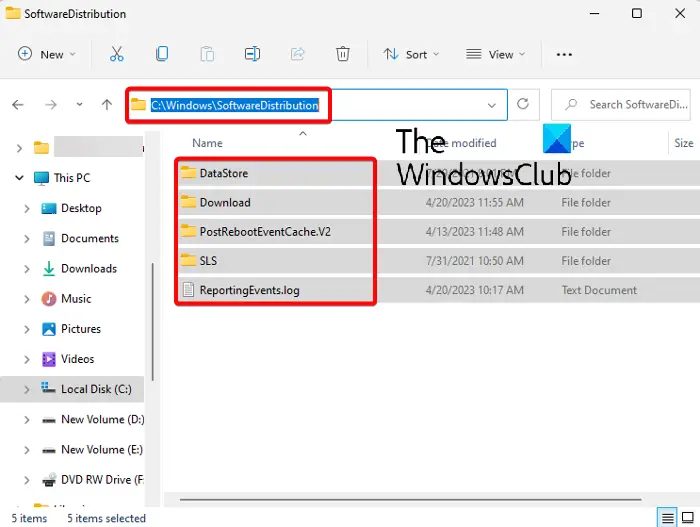Select the PostRebootEventCache.V2 folder

(265, 232)
